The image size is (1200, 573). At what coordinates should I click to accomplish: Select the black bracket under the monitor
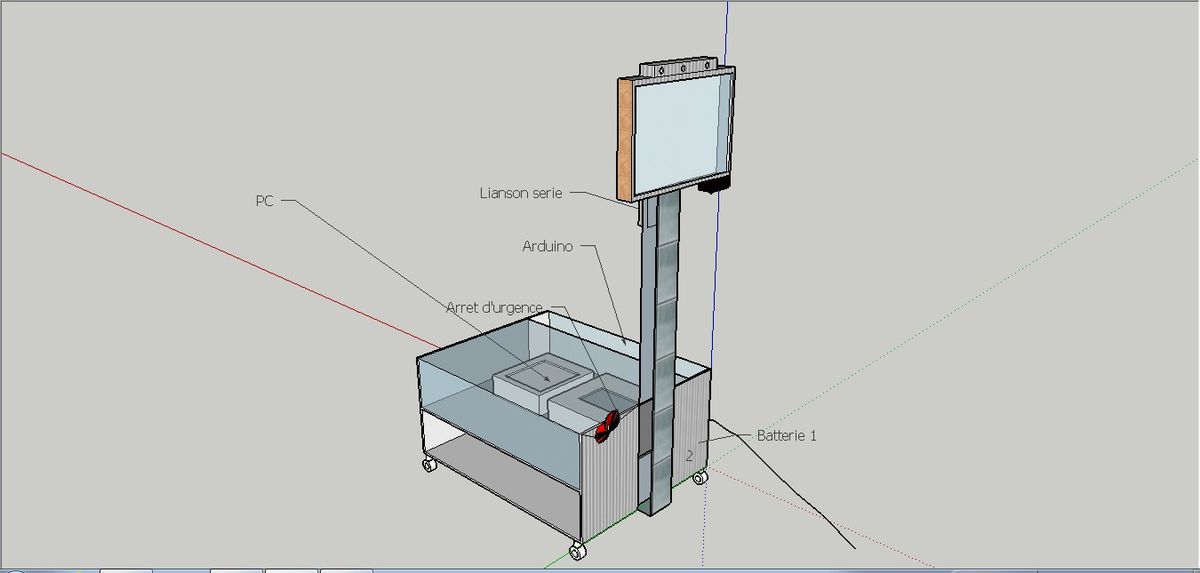(714, 186)
